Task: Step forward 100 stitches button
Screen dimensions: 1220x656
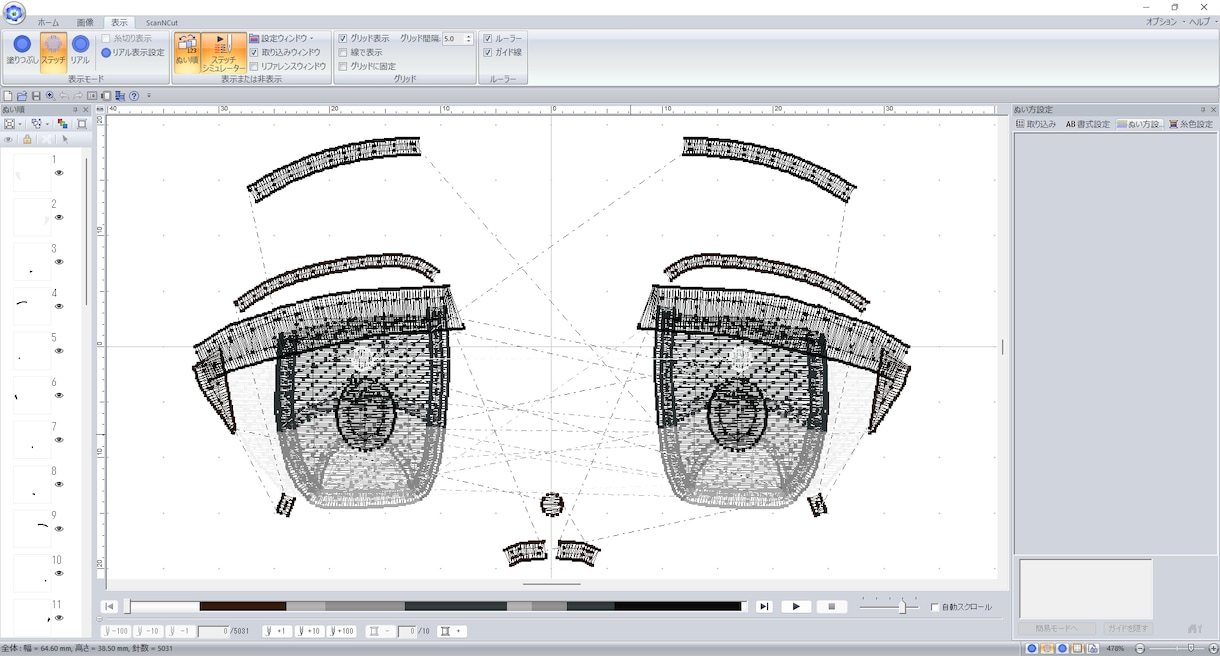Action: click(x=343, y=631)
